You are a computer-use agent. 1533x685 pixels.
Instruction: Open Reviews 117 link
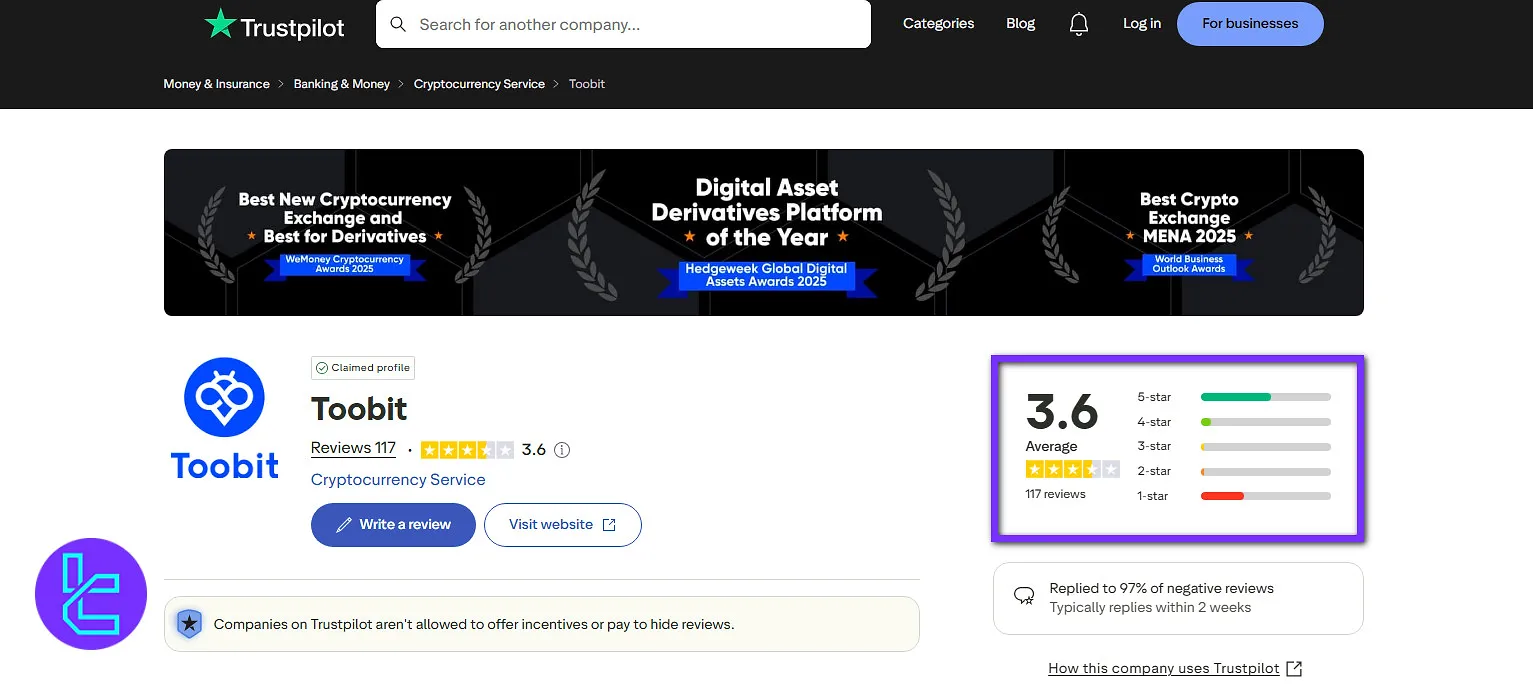point(353,448)
